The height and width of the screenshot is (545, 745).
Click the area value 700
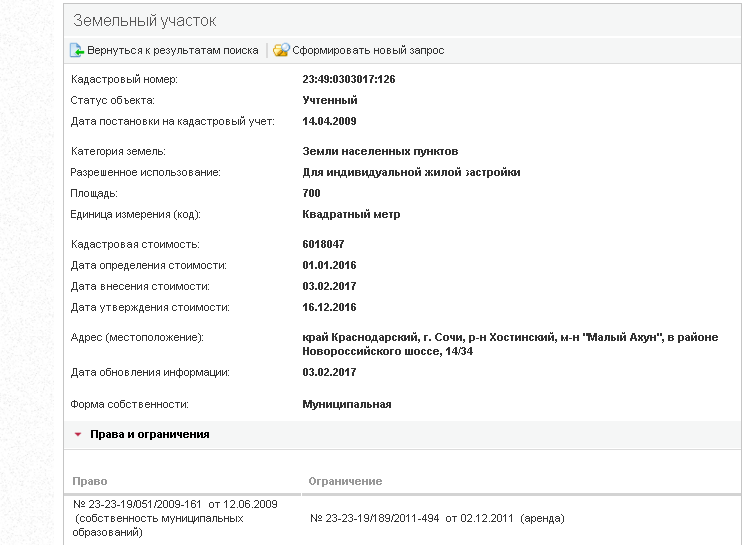311,193
